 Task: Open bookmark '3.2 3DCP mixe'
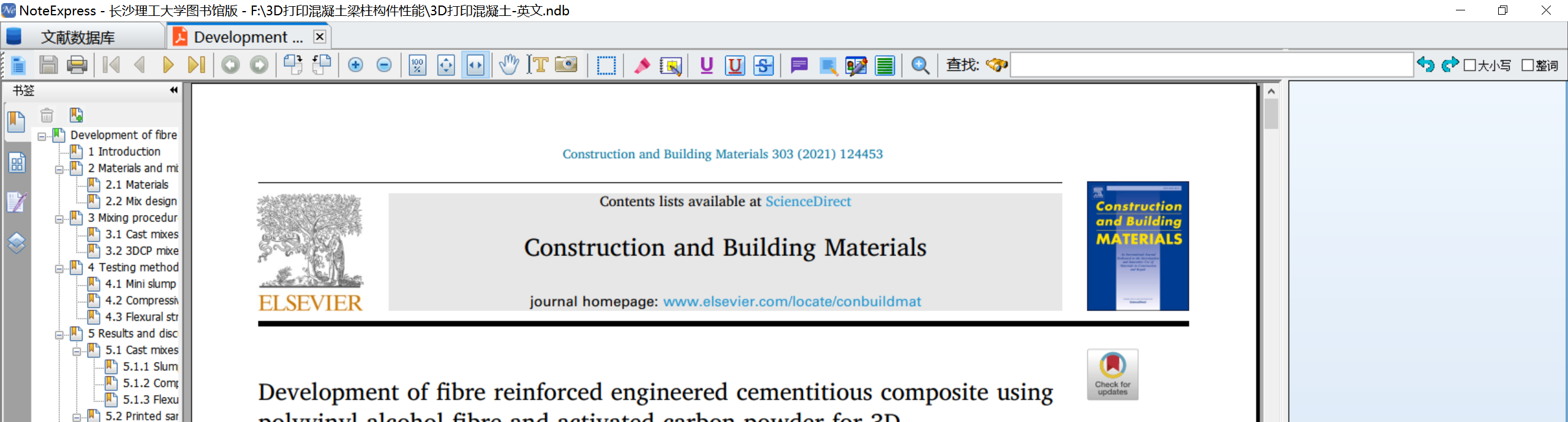click(141, 251)
